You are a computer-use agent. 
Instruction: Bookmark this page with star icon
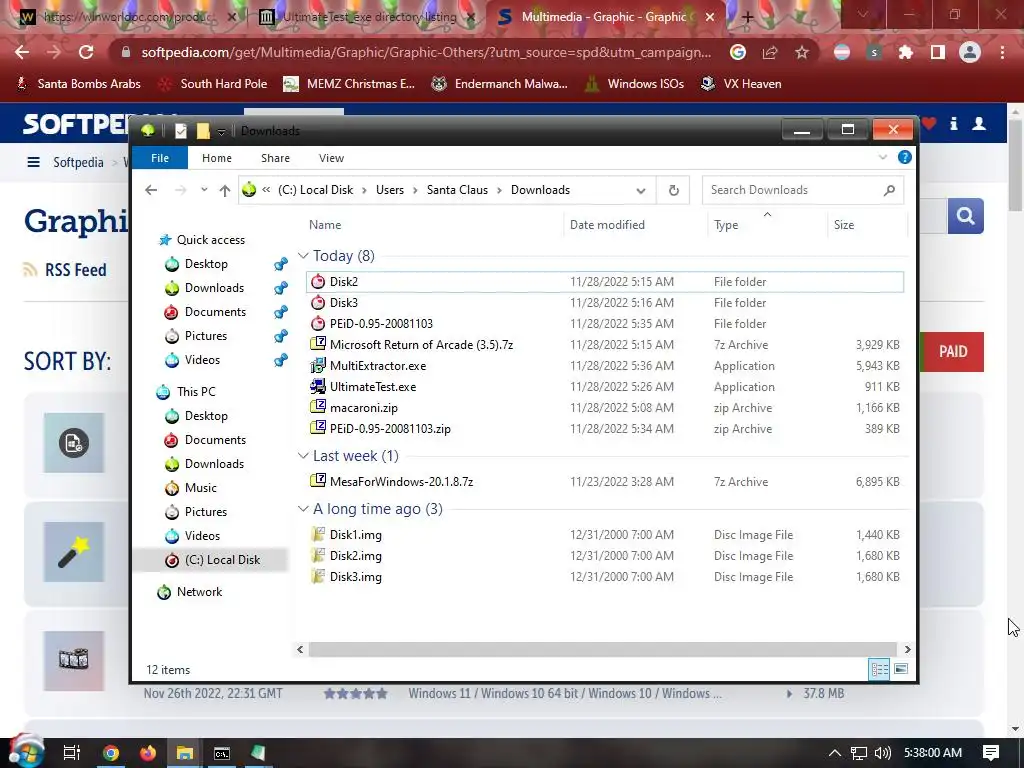[802, 52]
